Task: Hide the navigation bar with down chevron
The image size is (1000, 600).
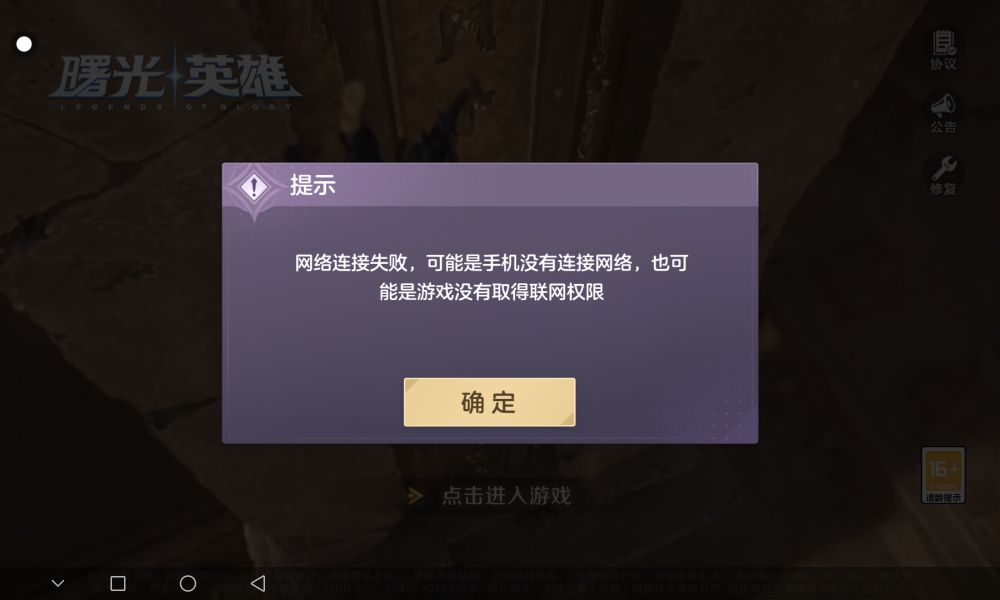Action: (58, 583)
